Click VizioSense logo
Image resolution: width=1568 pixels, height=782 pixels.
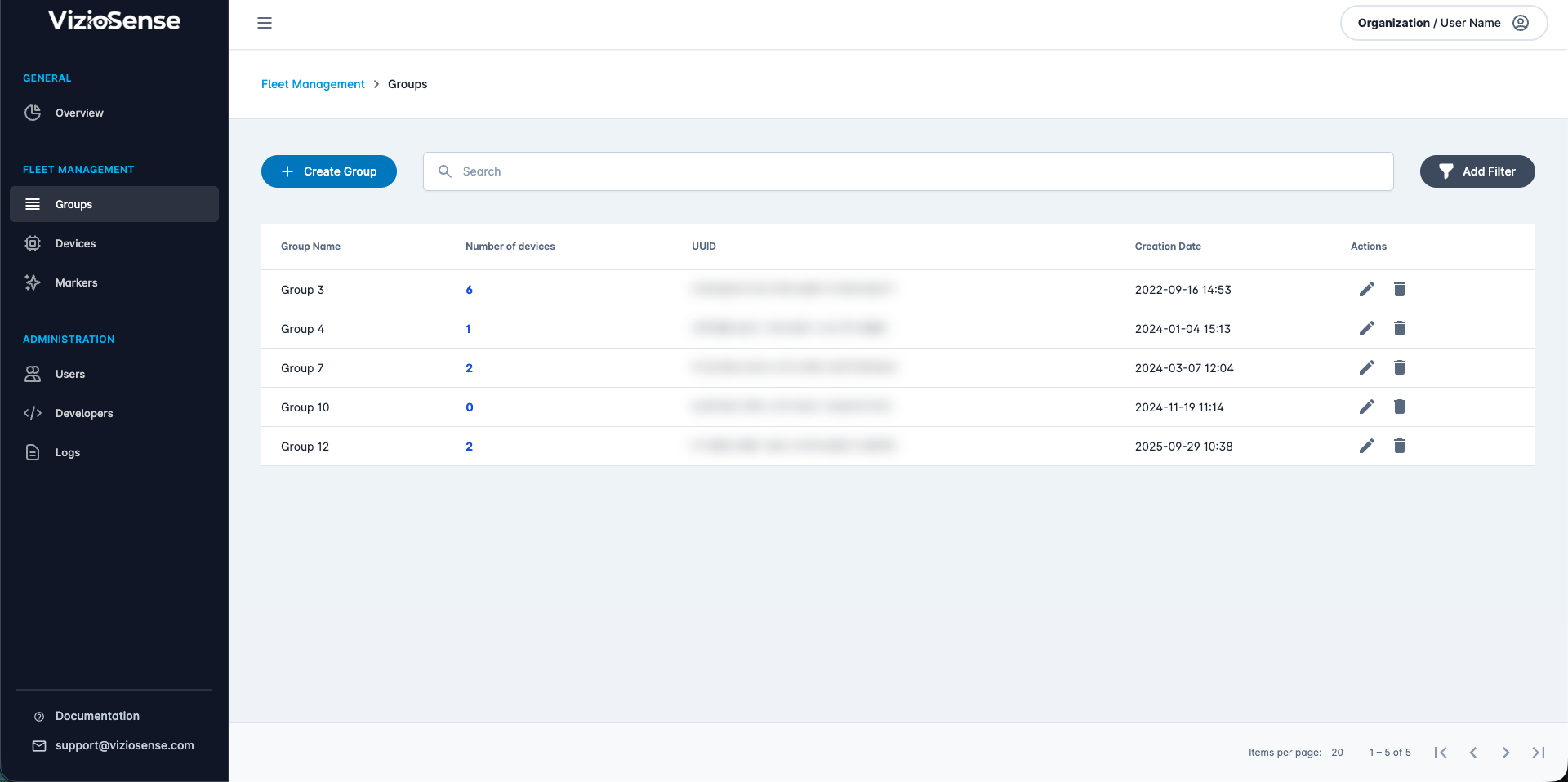tap(114, 20)
